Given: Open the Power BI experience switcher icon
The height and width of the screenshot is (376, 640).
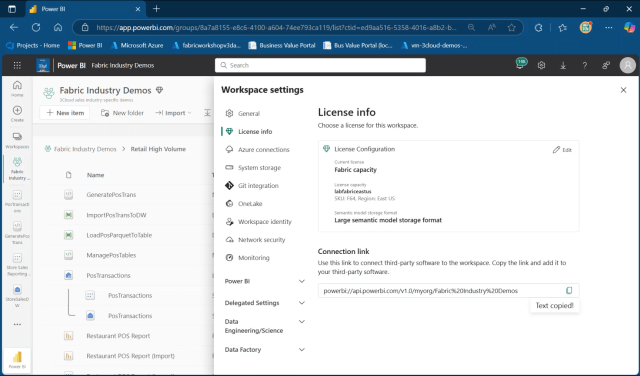Looking at the screenshot, I should tap(17, 359).
